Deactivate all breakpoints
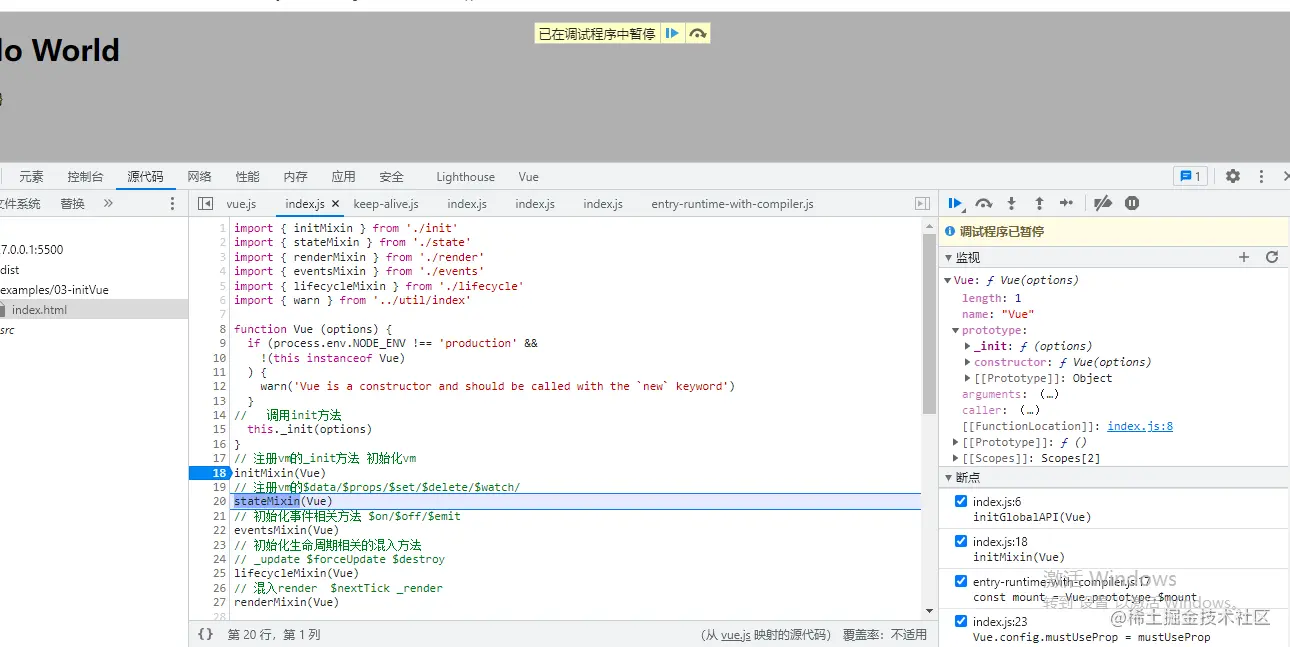The image size is (1290, 647). pyautogui.click(x=1103, y=203)
